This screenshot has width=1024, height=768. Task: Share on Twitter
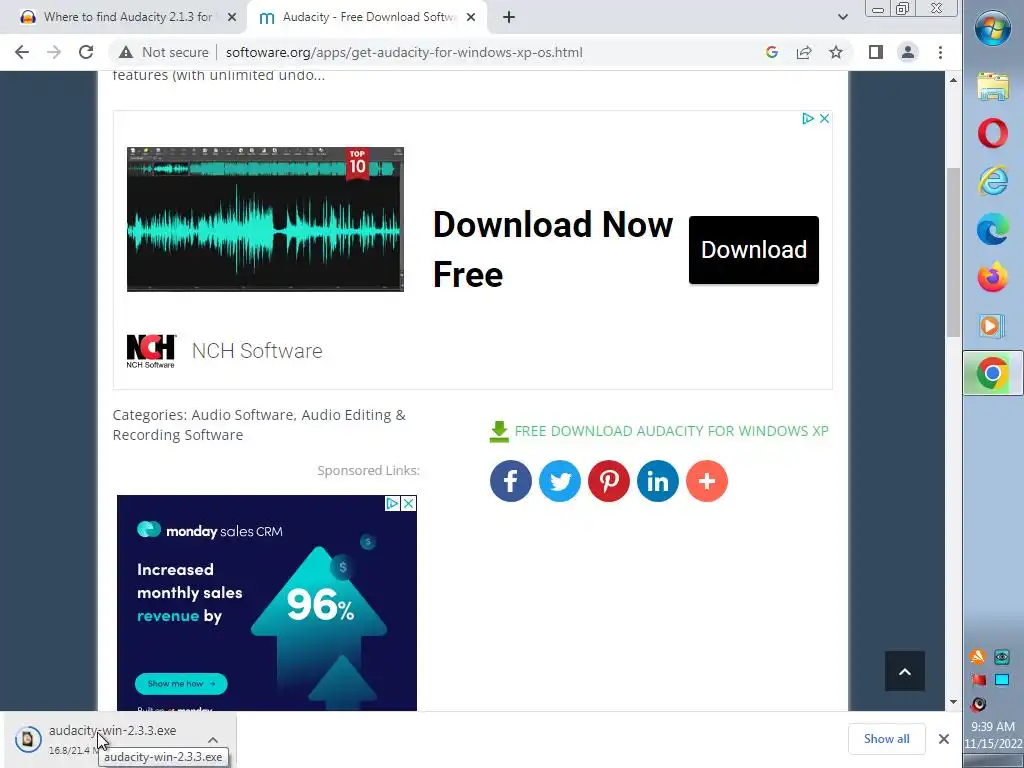point(560,481)
